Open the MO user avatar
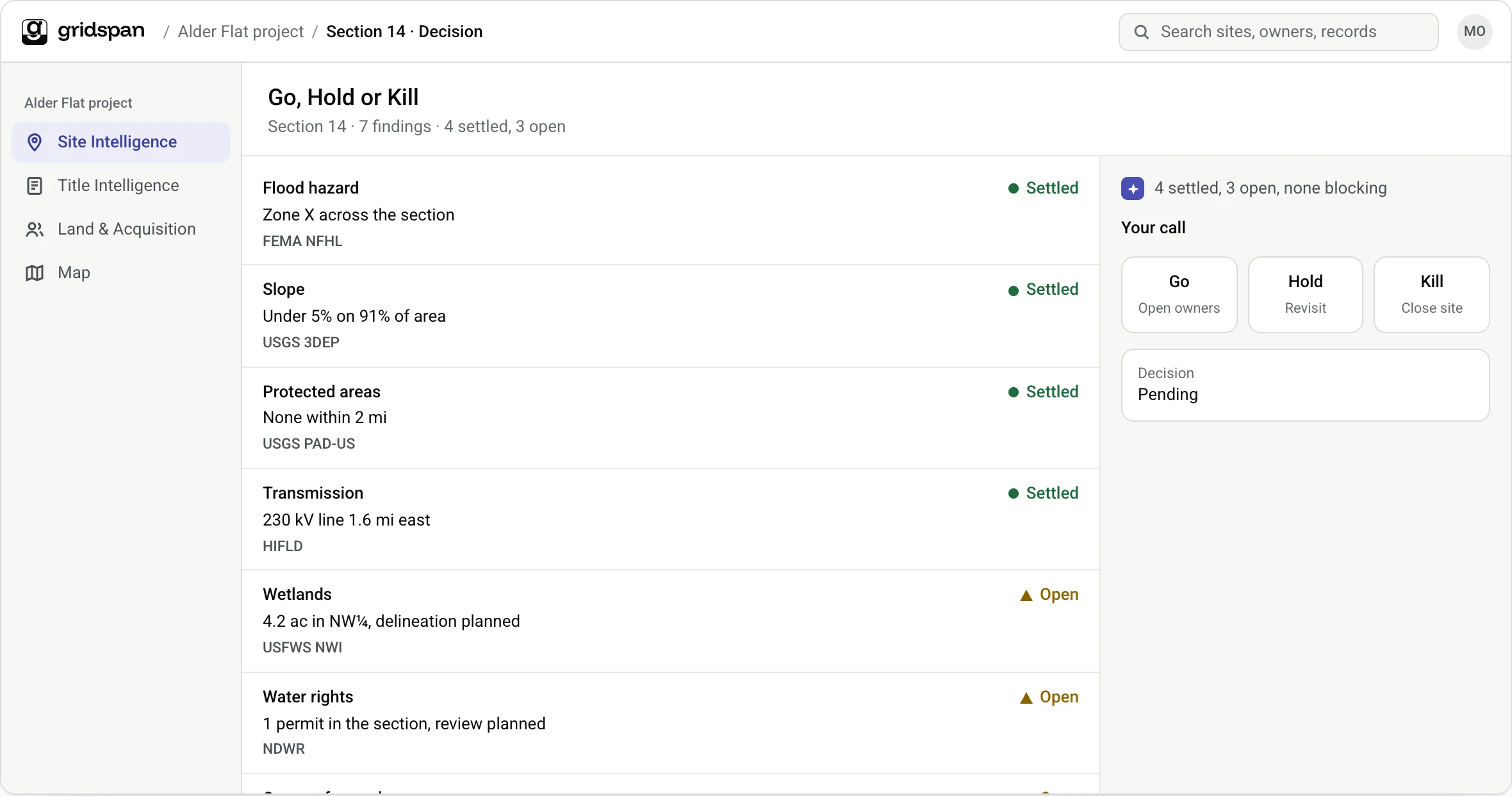 pyautogui.click(x=1475, y=31)
